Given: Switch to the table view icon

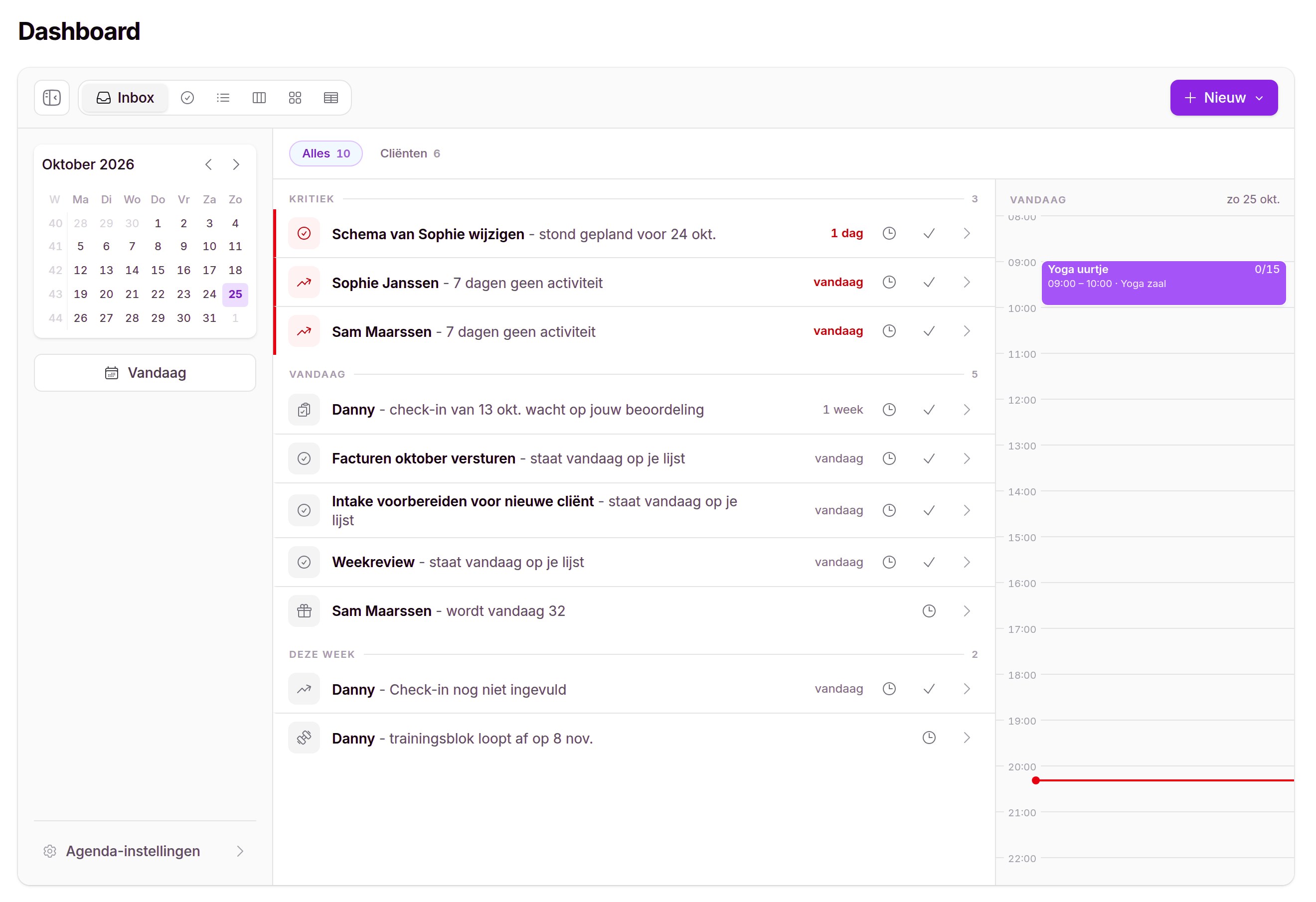Looking at the screenshot, I should pyautogui.click(x=330, y=98).
